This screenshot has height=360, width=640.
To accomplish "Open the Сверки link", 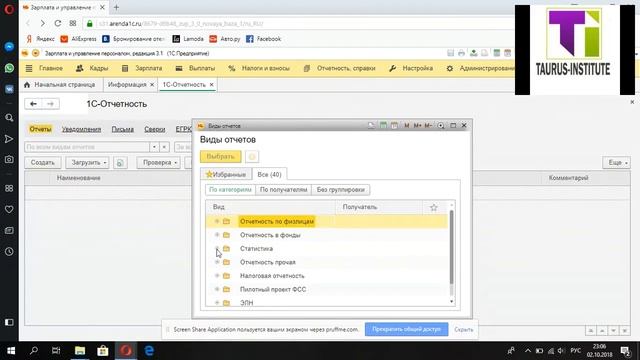I will click(x=155, y=129).
